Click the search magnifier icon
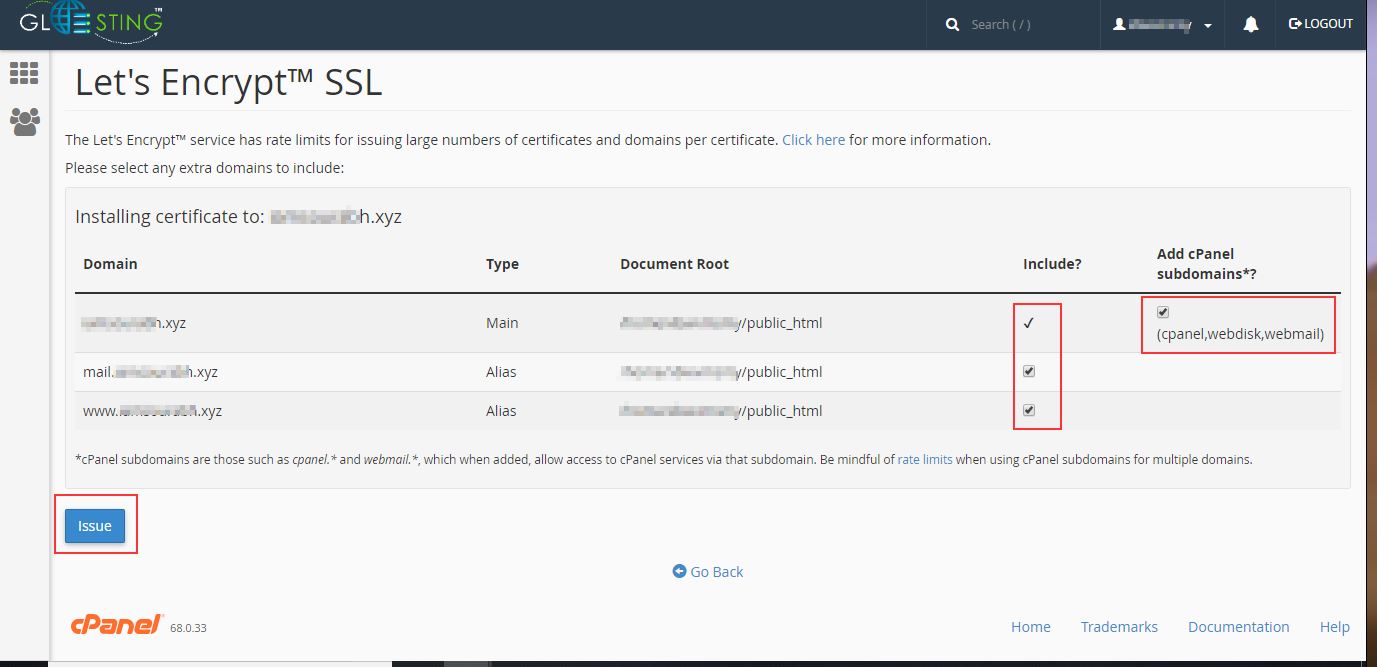 click(952, 24)
